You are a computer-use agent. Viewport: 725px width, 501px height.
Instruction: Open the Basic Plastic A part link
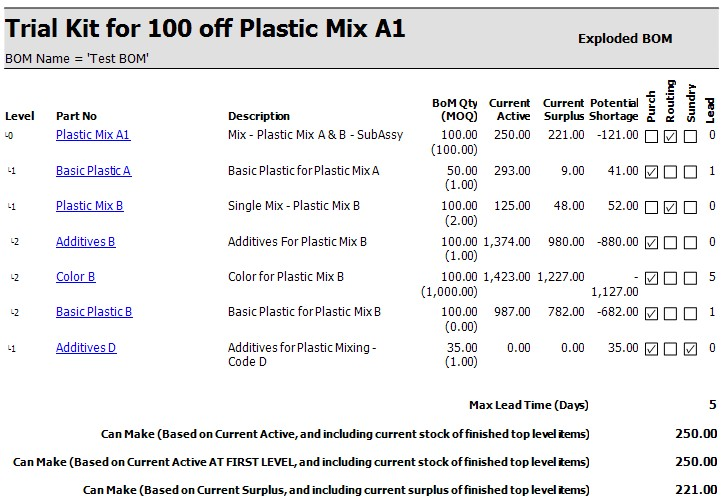tap(93, 171)
